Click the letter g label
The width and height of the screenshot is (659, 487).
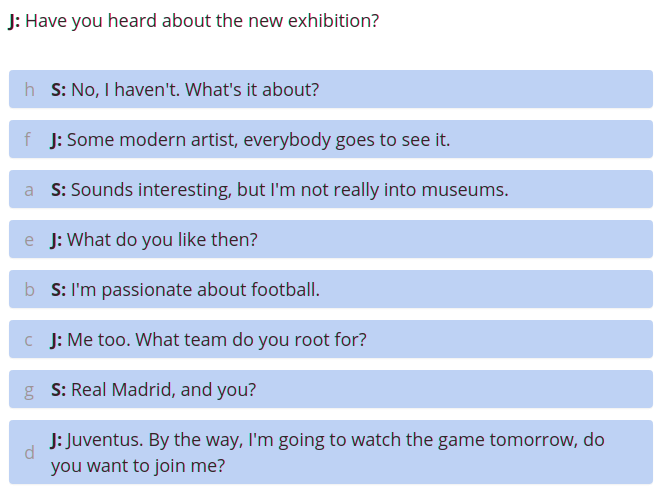click(x=29, y=392)
